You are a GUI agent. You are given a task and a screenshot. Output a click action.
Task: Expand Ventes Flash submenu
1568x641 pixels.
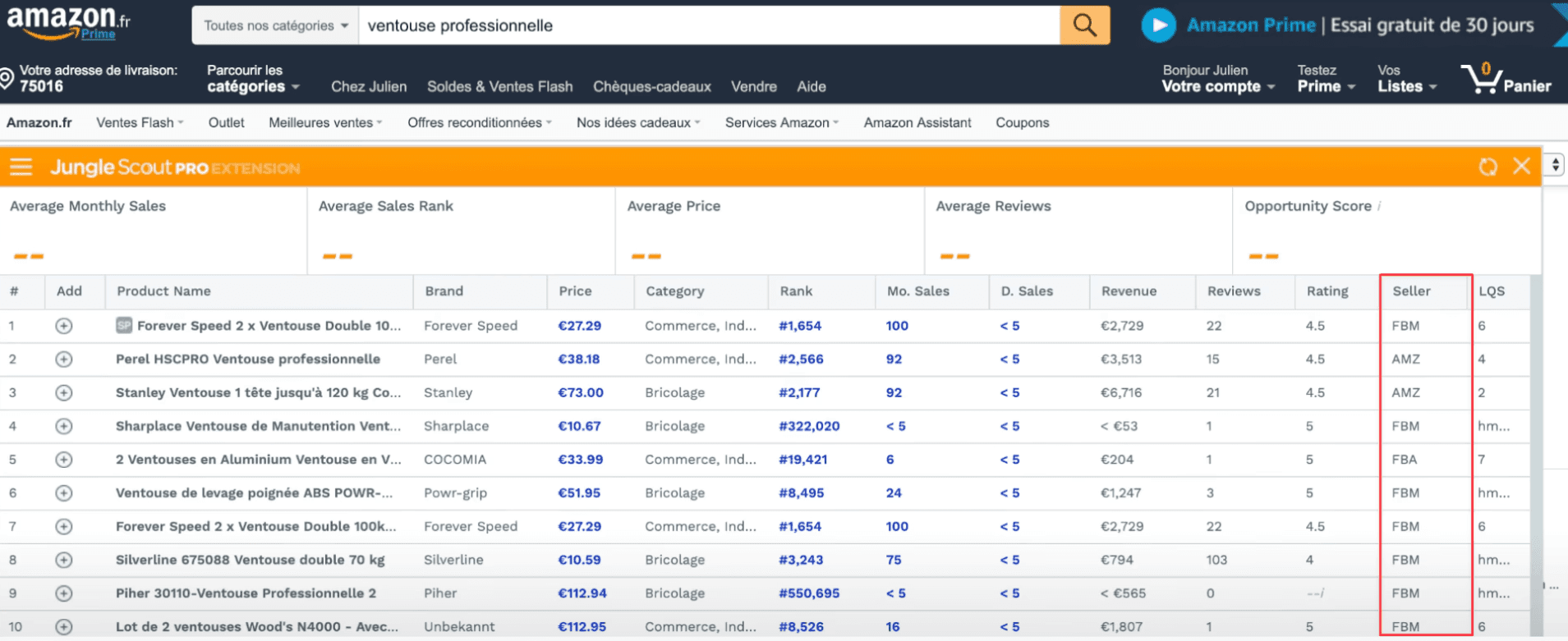(x=140, y=122)
